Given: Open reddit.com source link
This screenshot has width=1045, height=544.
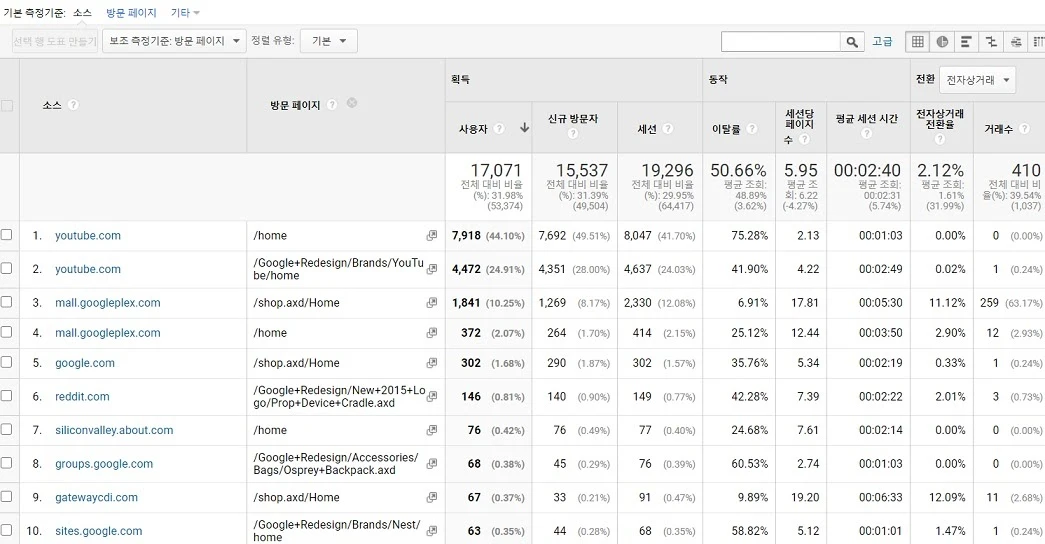Looking at the screenshot, I should click(x=82, y=397).
